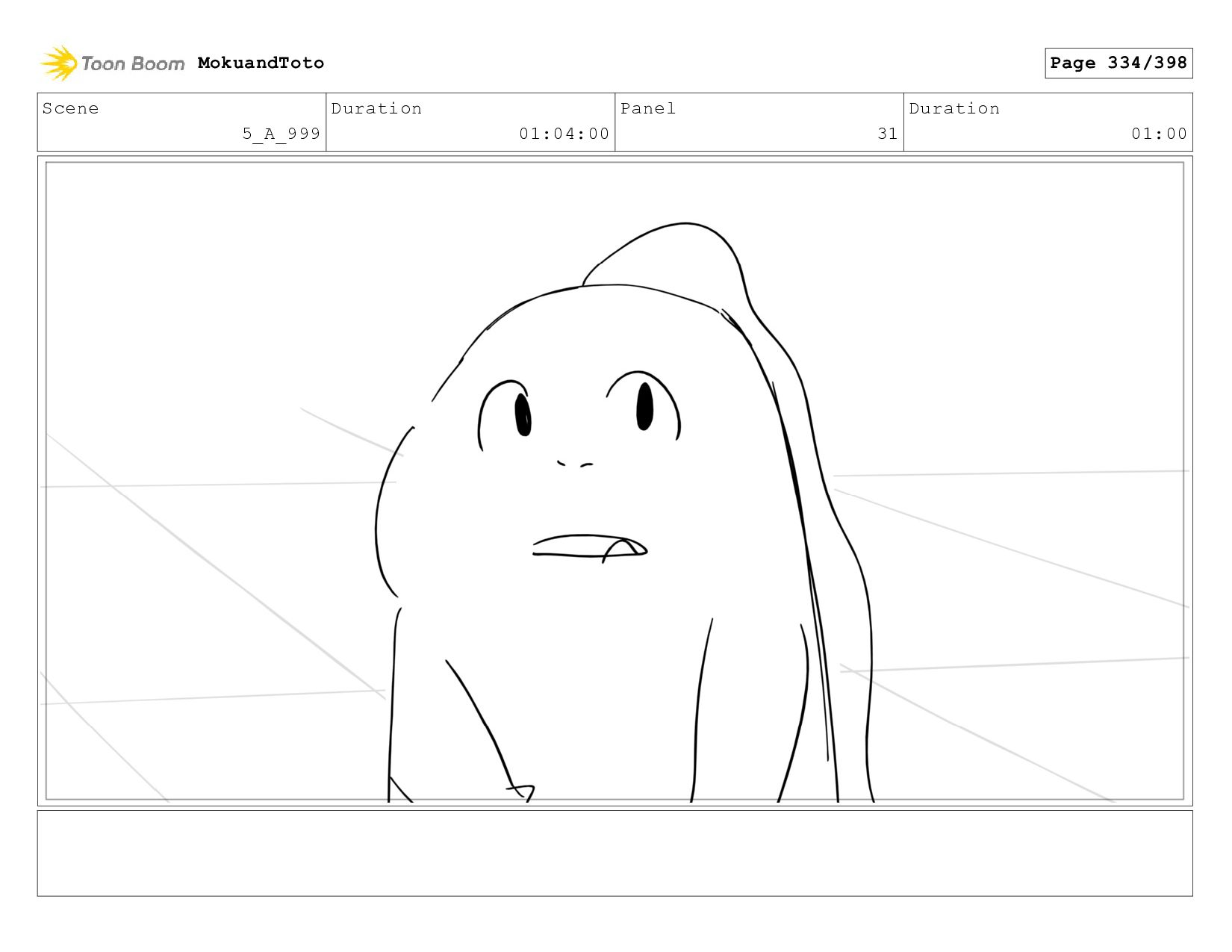Select the panel duration value 01:00

point(1159,134)
